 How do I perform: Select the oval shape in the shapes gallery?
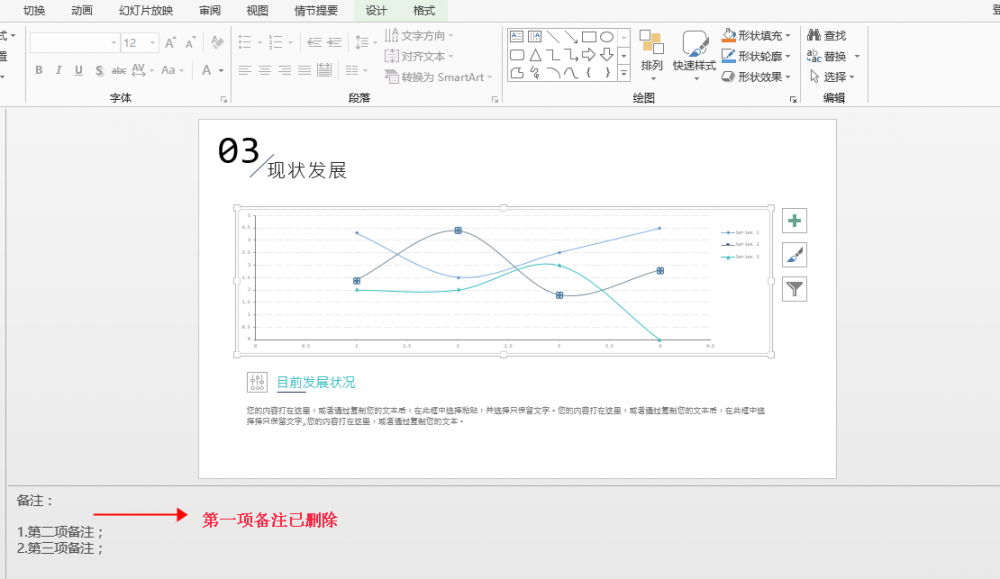tap(606, 34)
